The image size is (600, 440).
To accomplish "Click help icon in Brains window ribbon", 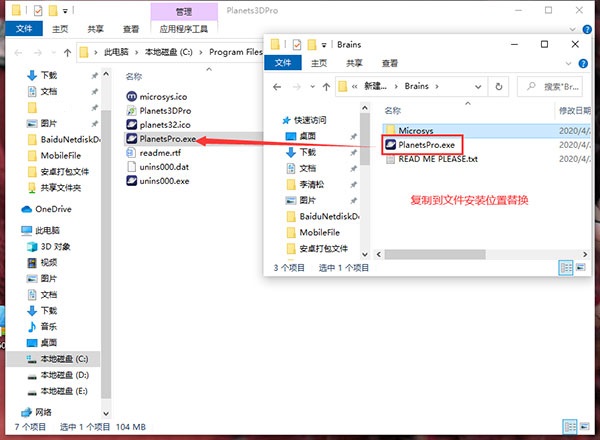I will pyautogui.click(x=583, y=64).
